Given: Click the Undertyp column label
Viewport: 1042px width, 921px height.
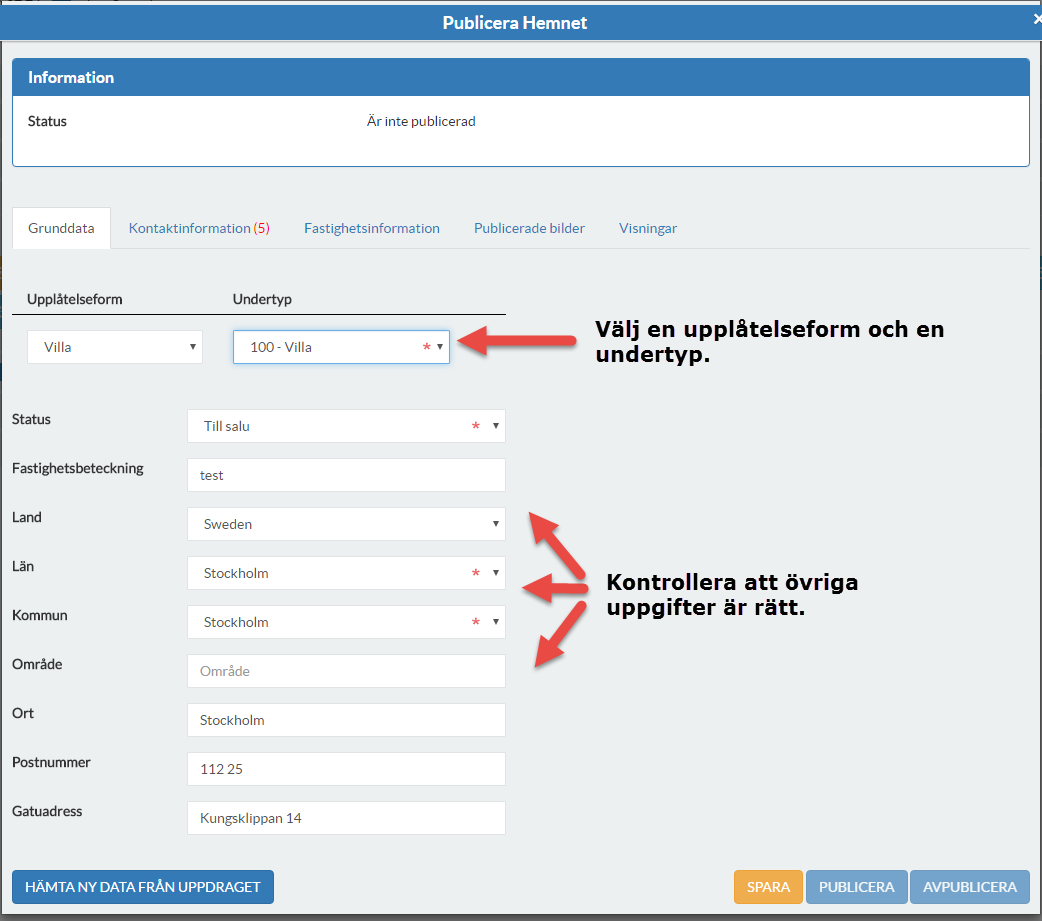Looking at the screenshot, I should pos(262,299).
